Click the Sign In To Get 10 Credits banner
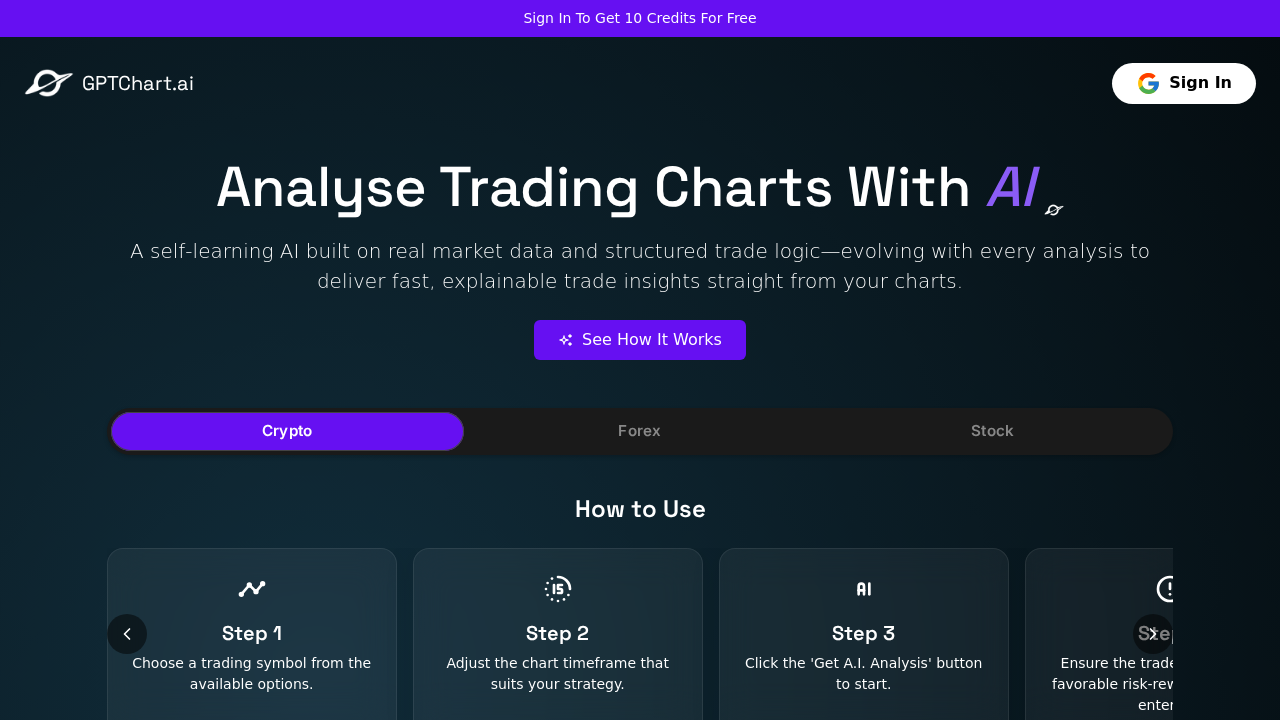 [640, 18]
